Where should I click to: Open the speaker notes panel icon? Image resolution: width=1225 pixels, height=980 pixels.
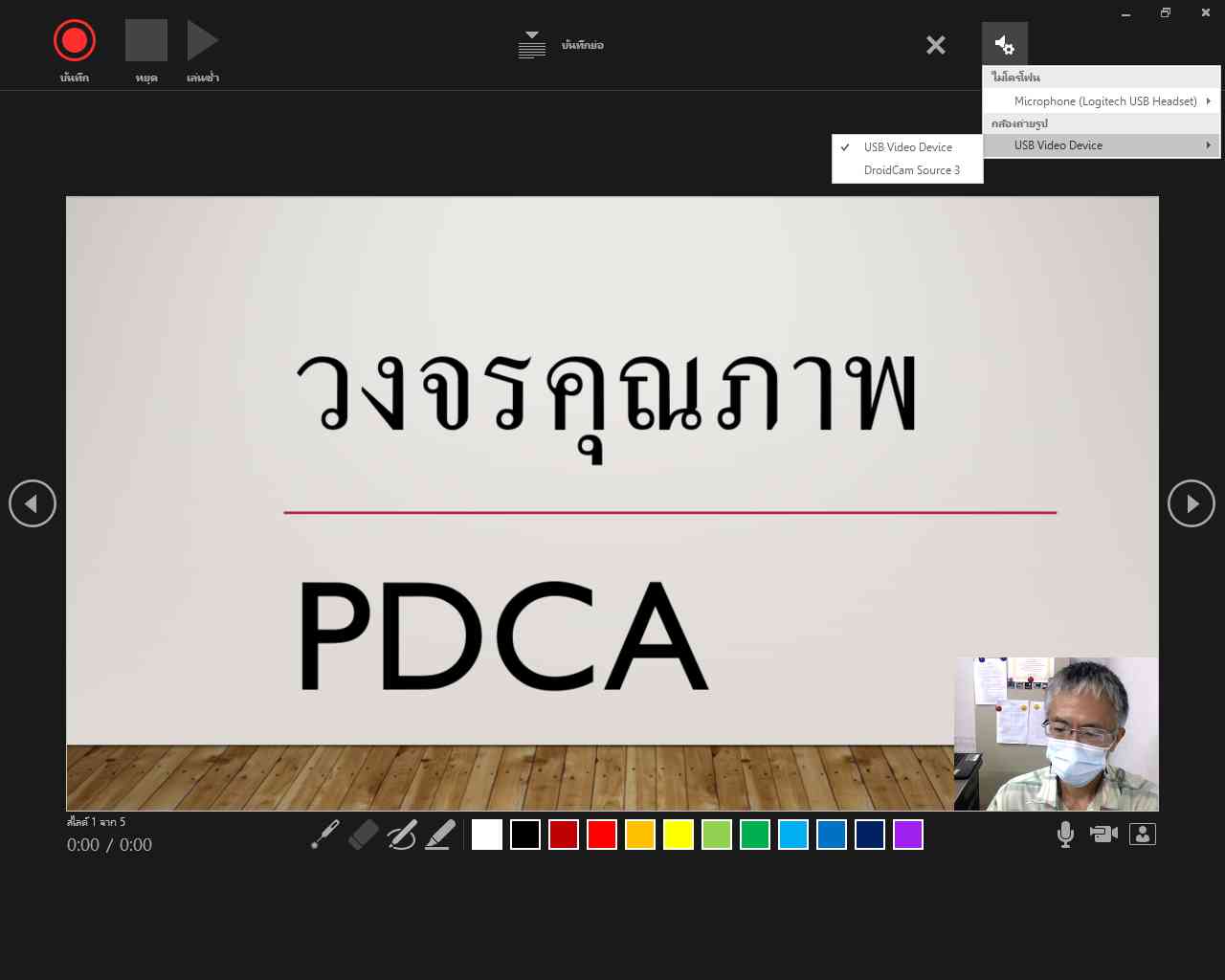(532, 45)
